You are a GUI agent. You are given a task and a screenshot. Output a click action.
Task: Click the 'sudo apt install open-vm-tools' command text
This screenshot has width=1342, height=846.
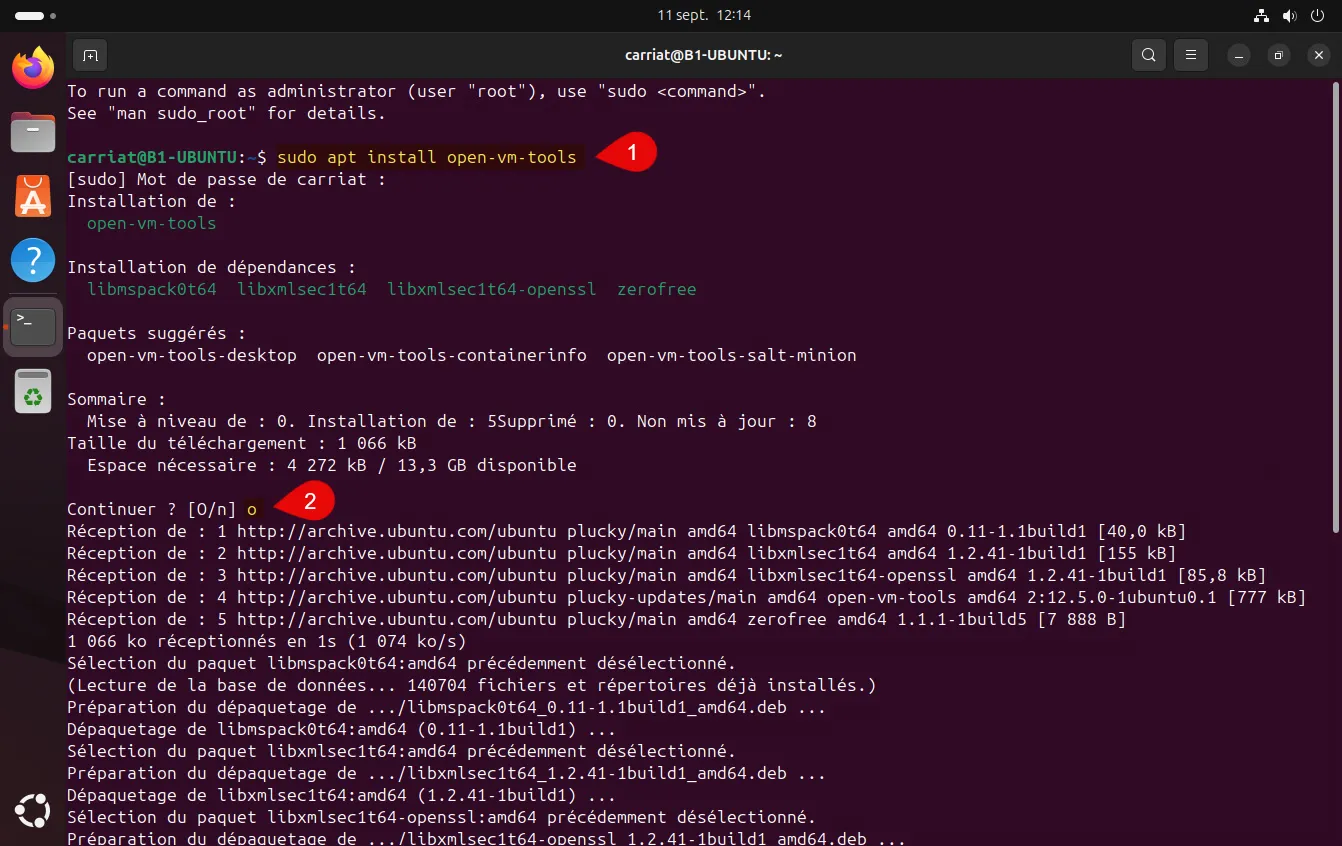coord(427,157)
